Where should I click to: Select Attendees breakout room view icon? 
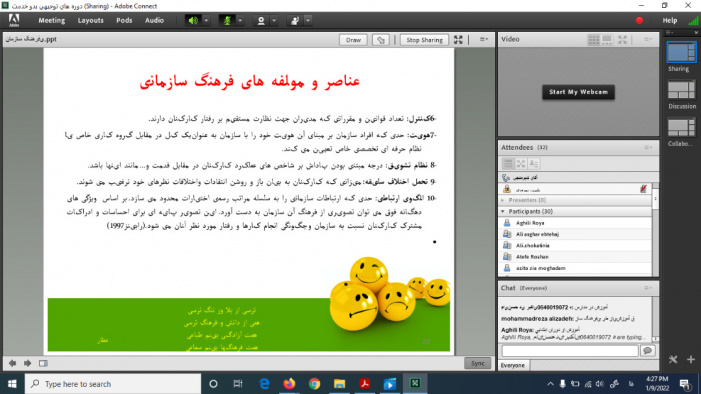[521, 163]
